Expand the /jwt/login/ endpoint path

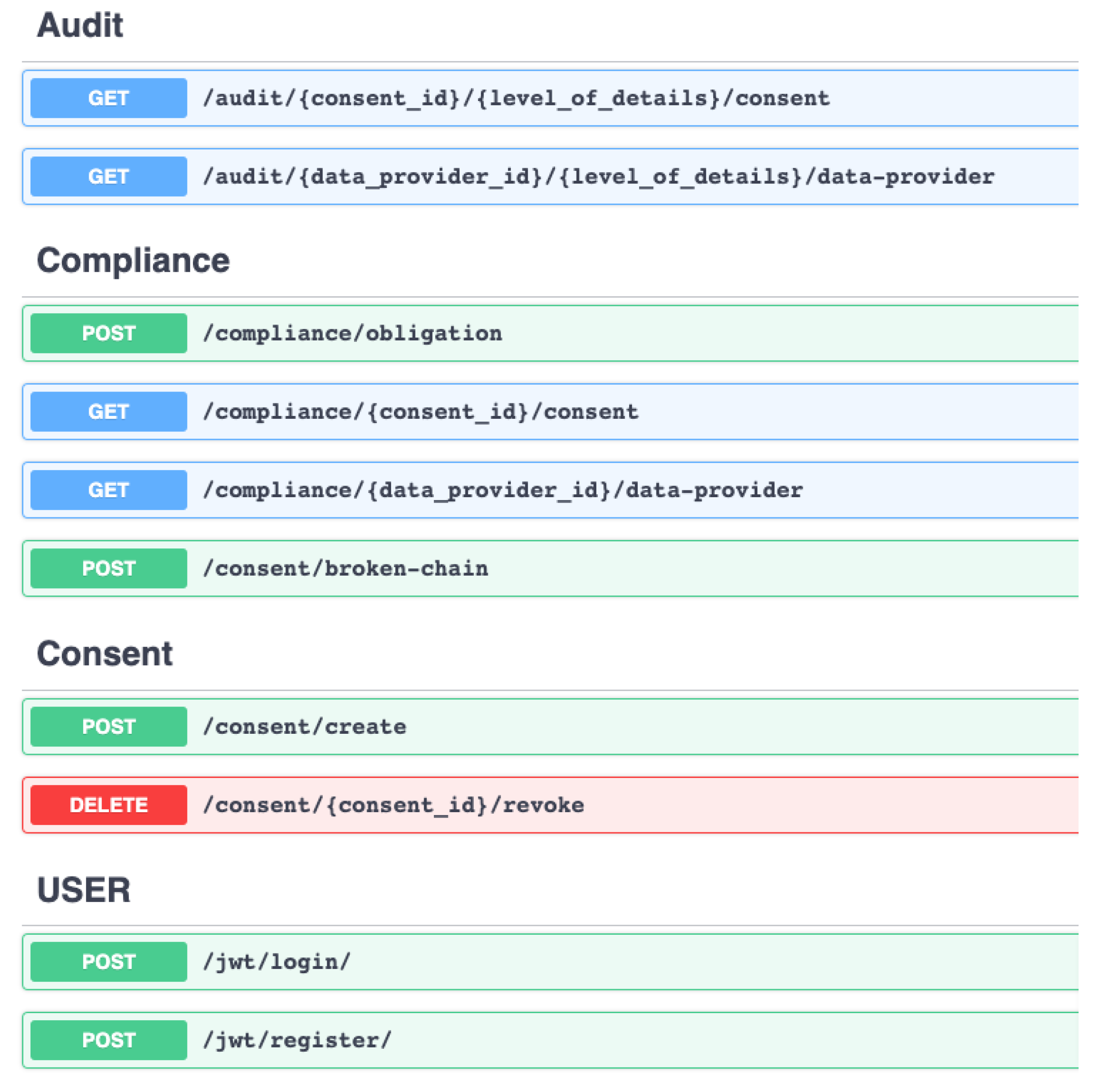(x=277, y=962)
